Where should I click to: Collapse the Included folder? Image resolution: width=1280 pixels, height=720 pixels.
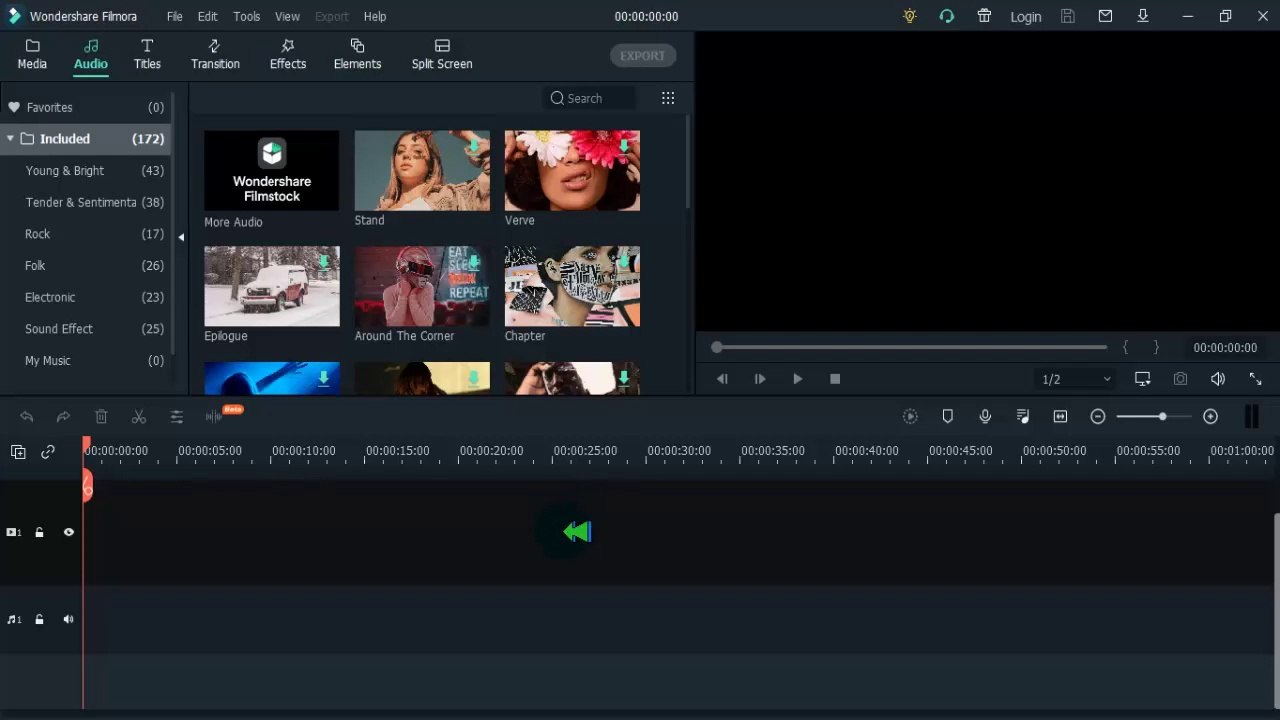tap(10, 139)
